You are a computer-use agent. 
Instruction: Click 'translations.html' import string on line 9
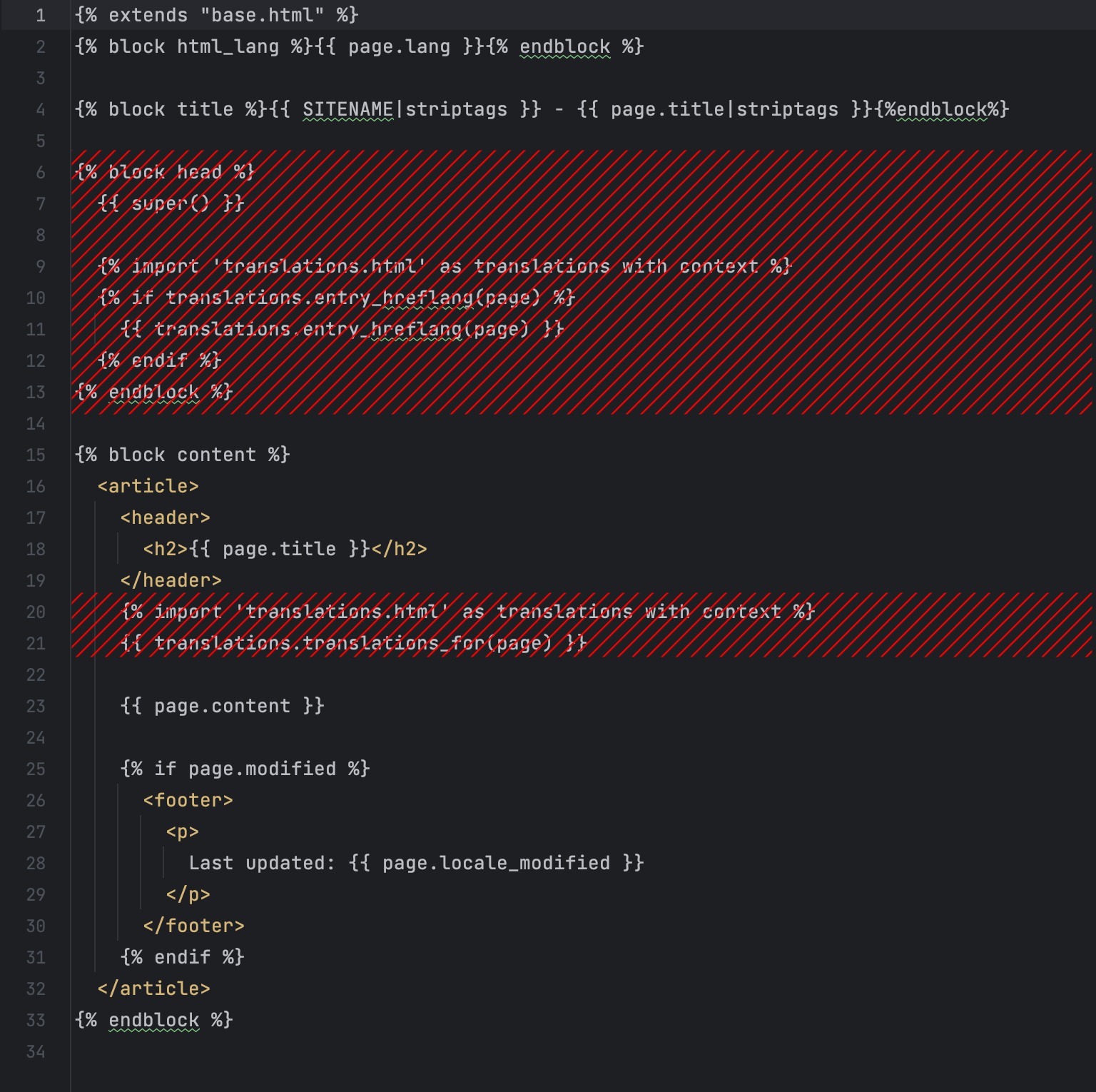[319, 267]
